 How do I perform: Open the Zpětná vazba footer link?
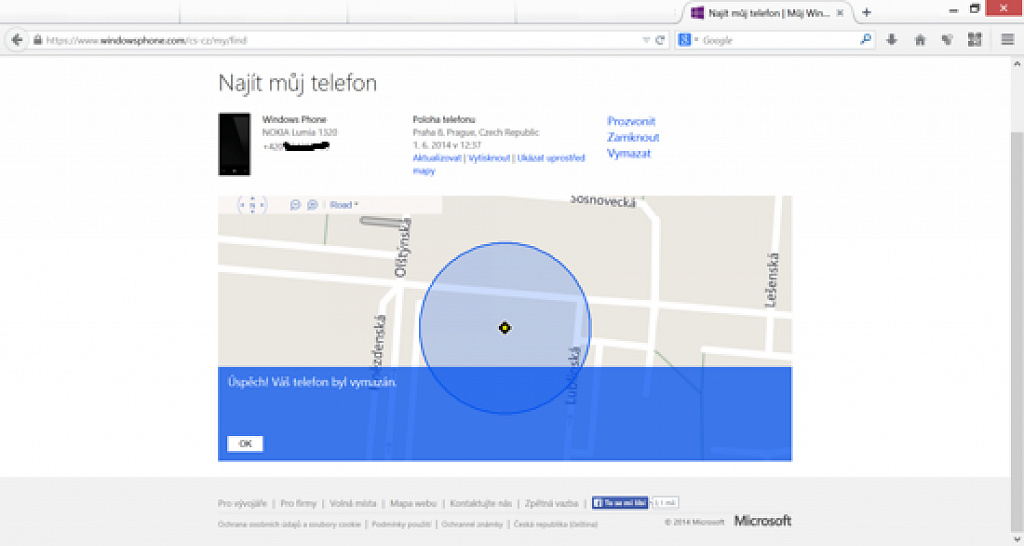pos(551,503)
